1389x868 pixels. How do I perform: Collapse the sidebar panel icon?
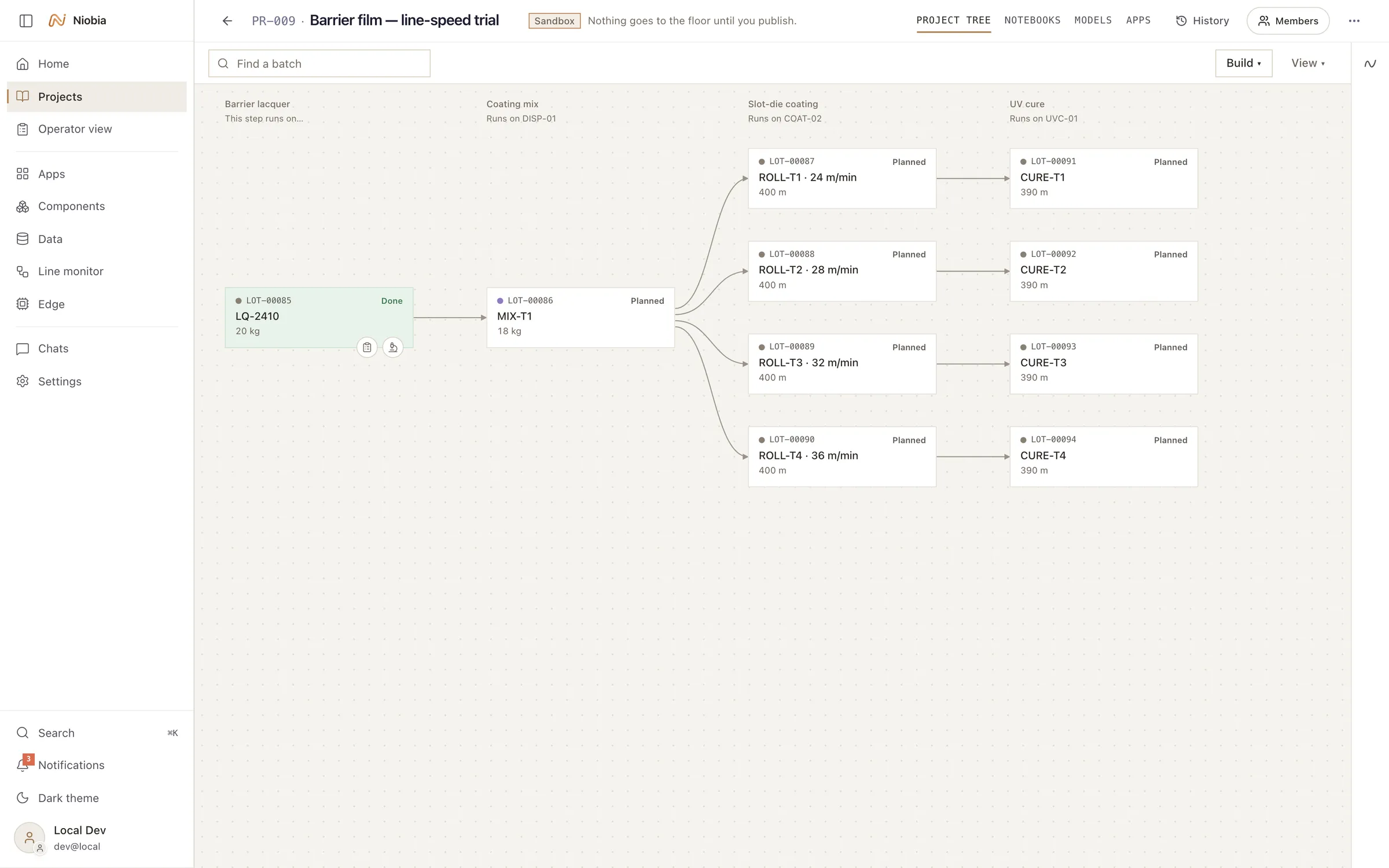(26, 21)
